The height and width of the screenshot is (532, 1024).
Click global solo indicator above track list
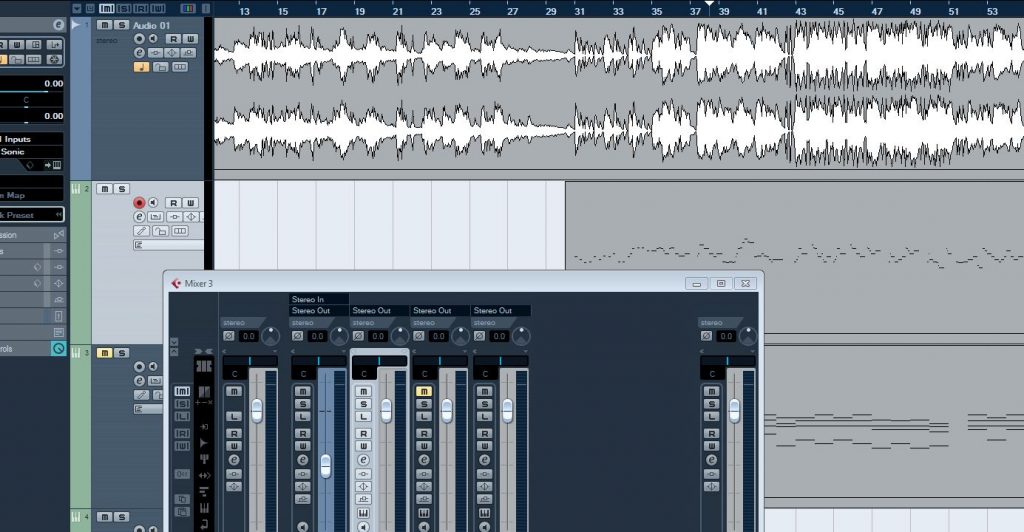(124, 8)
